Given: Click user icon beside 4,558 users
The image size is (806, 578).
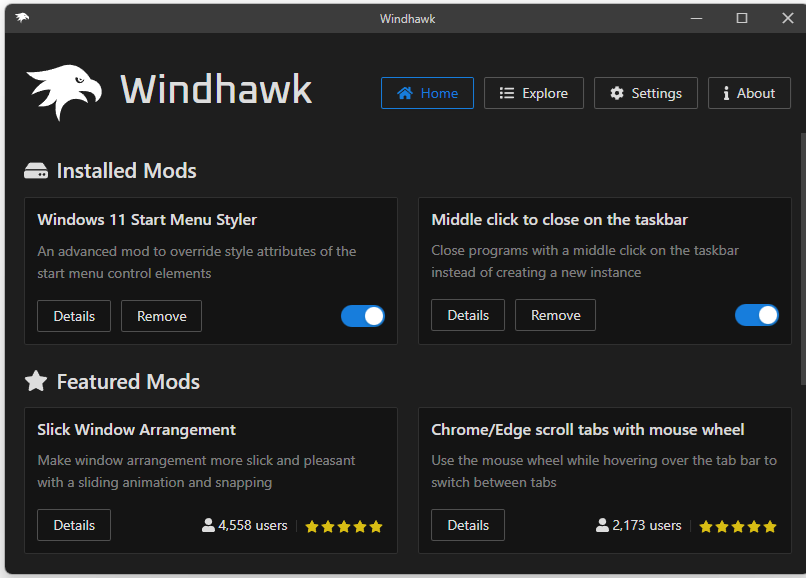Looking at the screenshot, I should click(208, 525).
